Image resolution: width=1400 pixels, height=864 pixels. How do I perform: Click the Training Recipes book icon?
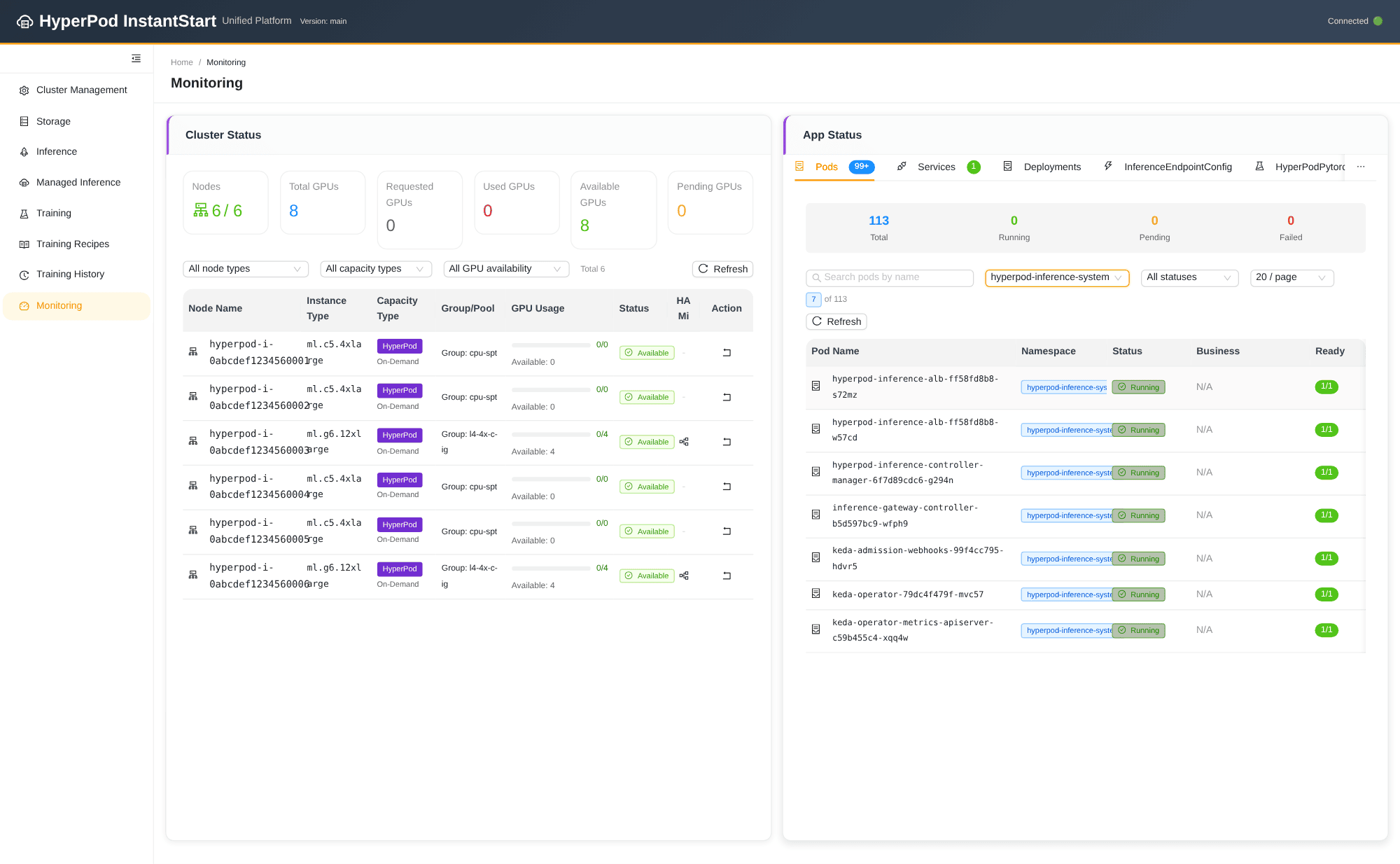coord(24,244)
